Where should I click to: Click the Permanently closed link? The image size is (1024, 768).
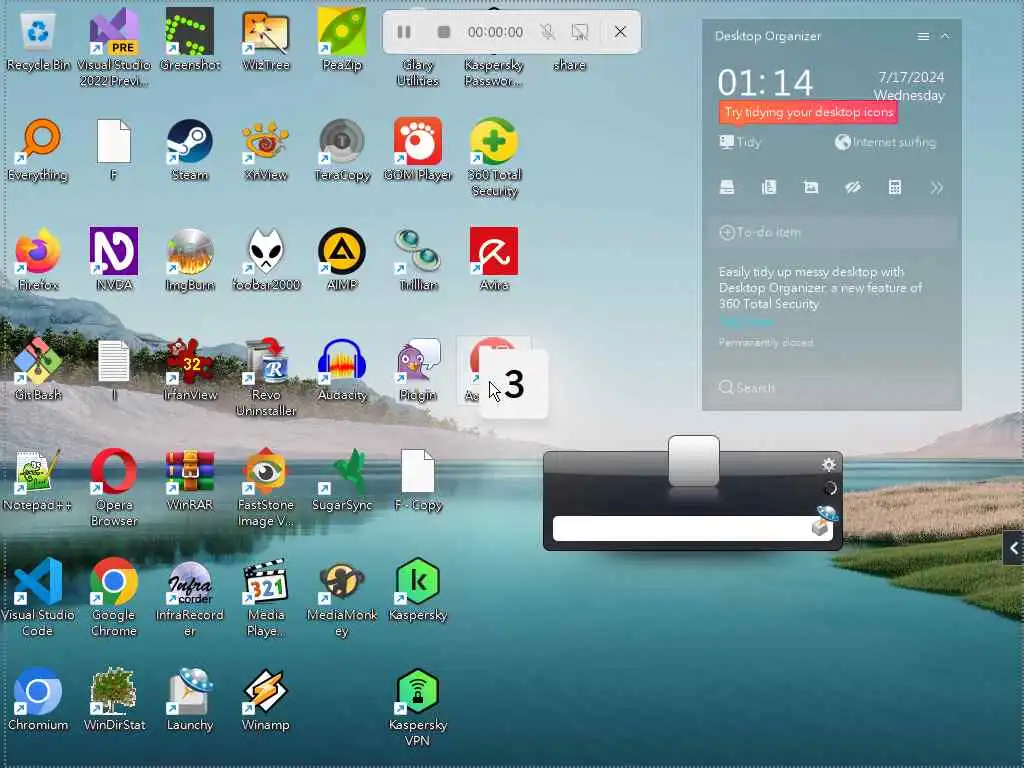(x=766, y=342)
